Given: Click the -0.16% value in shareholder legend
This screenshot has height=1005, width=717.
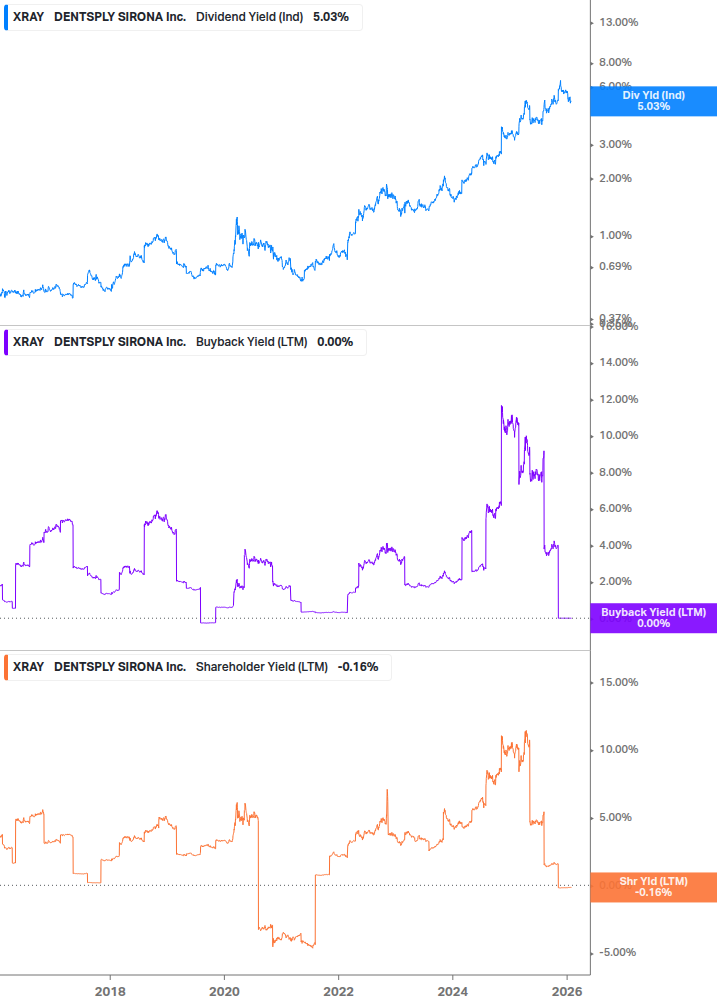Looking at the screenshot, I should coord(358,667).
